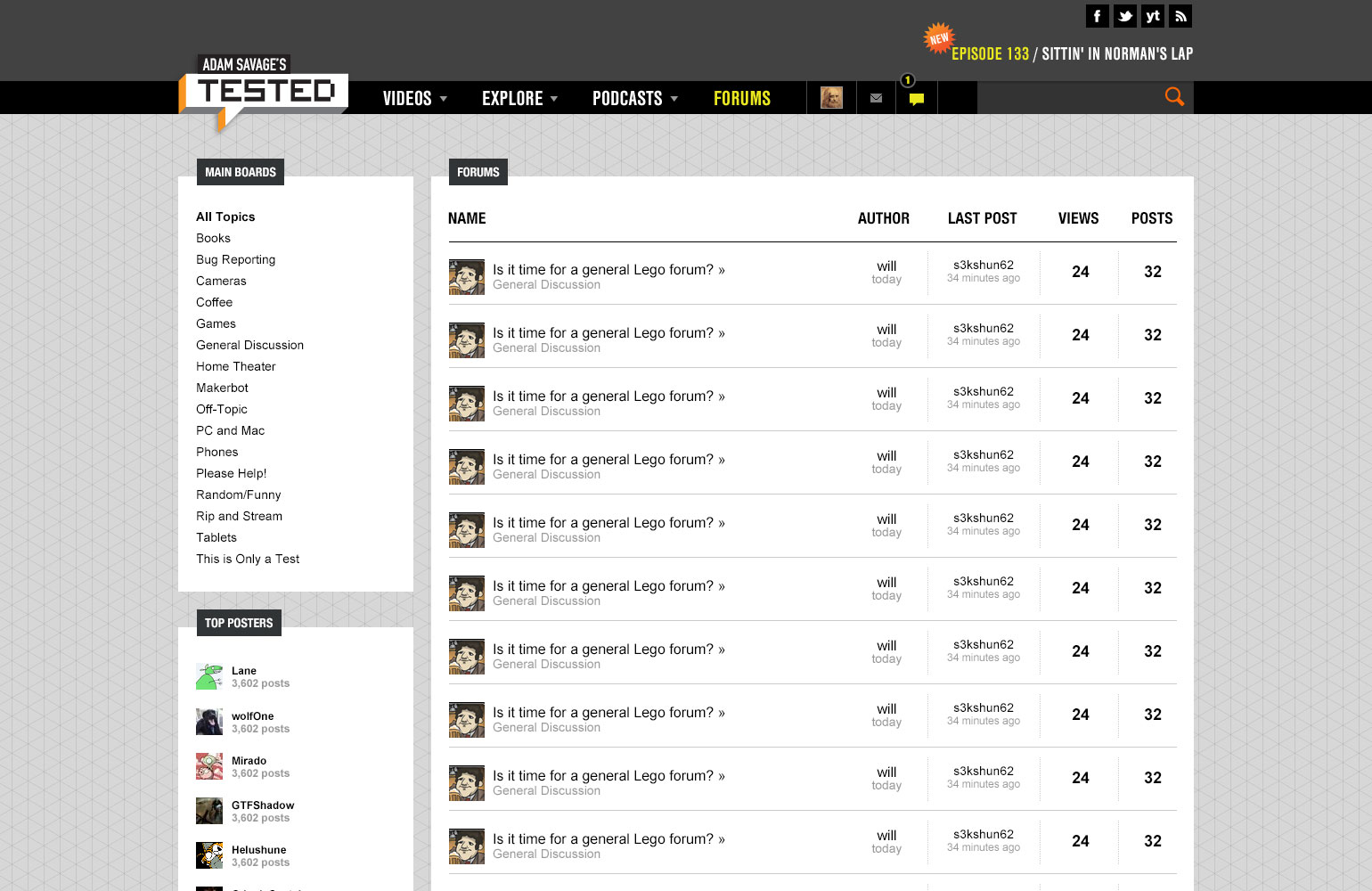Select the Bug Reporting board
Image resolution: width=1372 pixels, height=891 pixels.
click(235, 259)
